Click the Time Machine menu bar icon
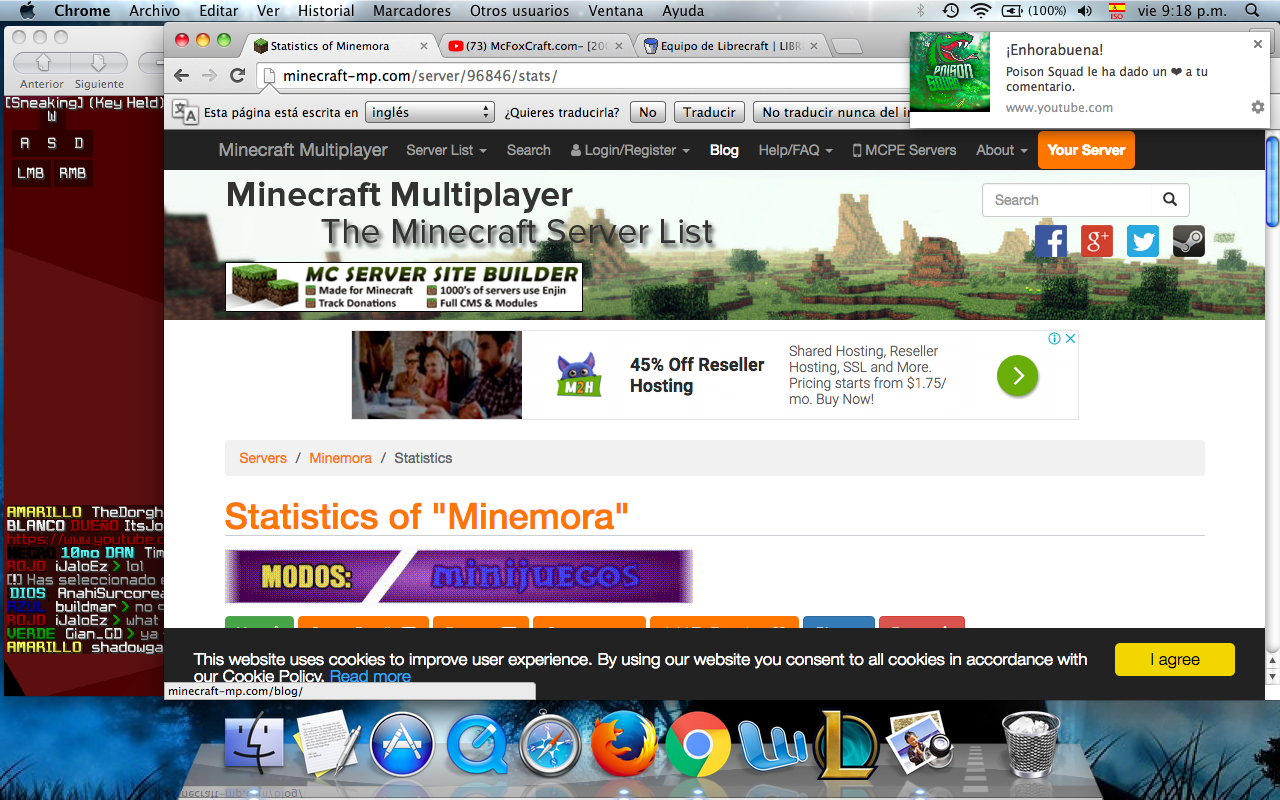1280x800 pixels. point(950,11)
